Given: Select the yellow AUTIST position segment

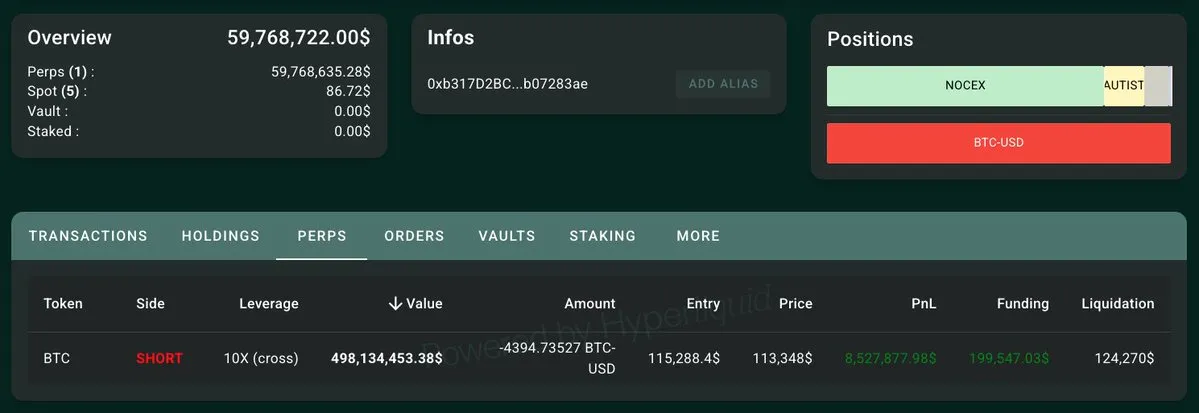Looking at the screenshot, I should point(1123,86).
